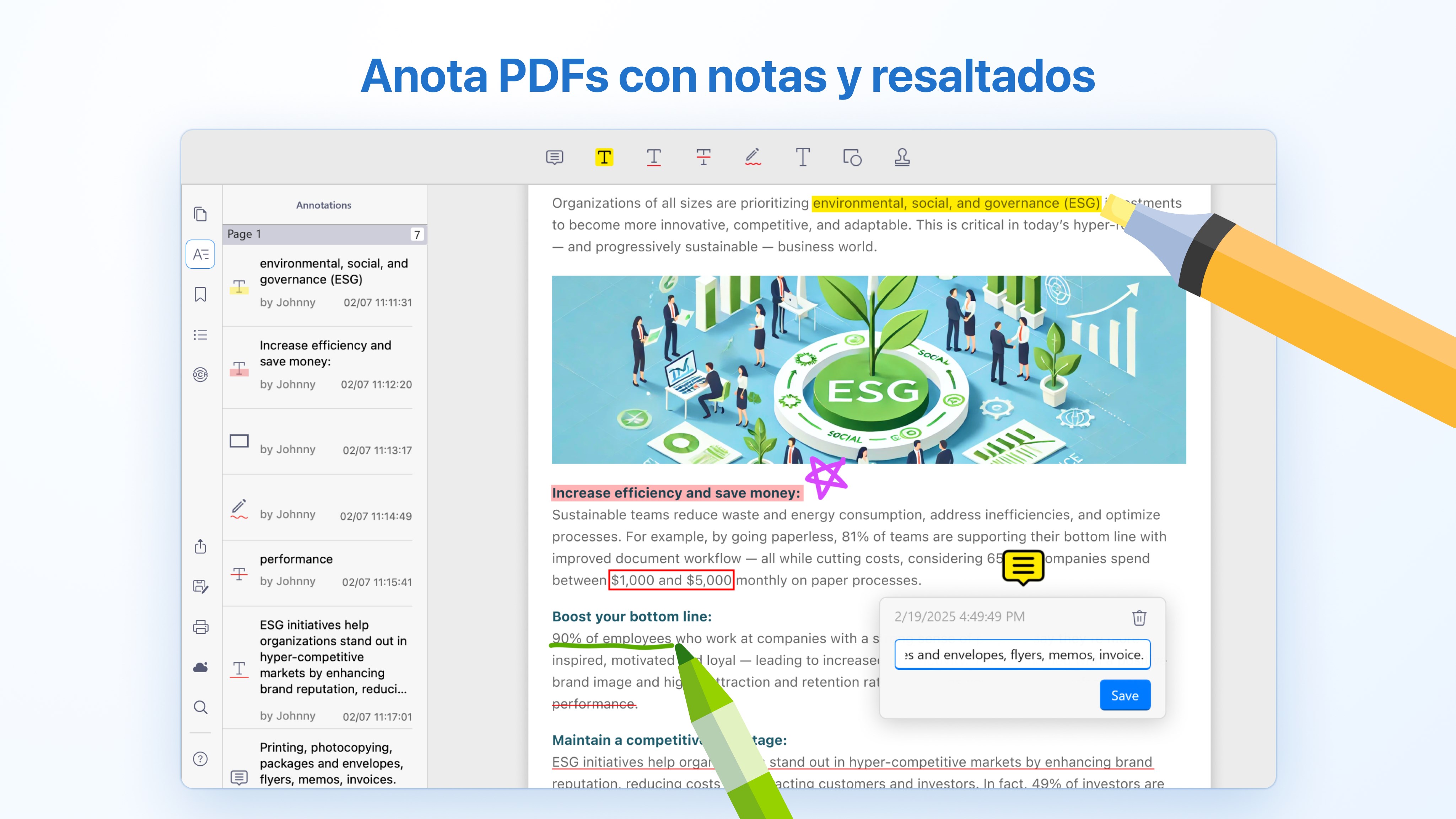1456x819 pixels.
Task: Open the Annotations list sidebar panel
Action: pos(200,254)
